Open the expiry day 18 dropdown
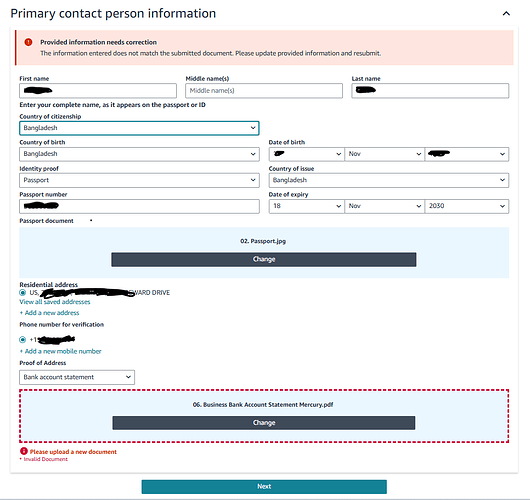Image resolution: width=530 pixels, height=500 pixels. click(x=307, y=206)
